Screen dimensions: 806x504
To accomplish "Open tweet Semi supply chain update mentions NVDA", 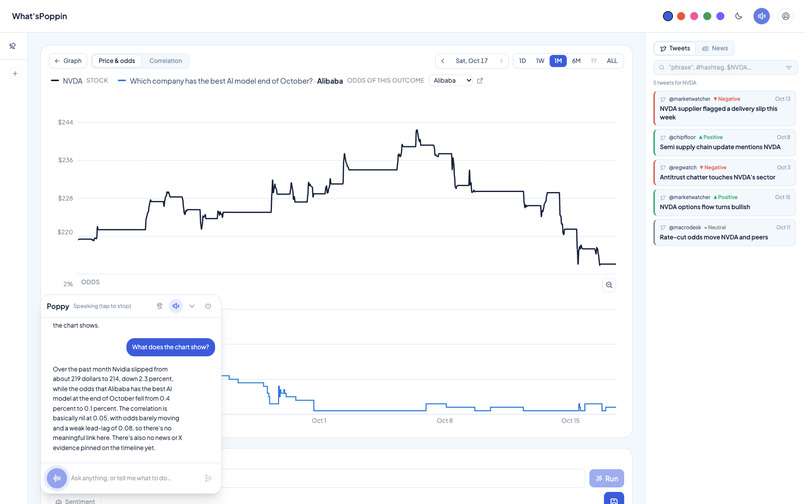I will (725, 142).
